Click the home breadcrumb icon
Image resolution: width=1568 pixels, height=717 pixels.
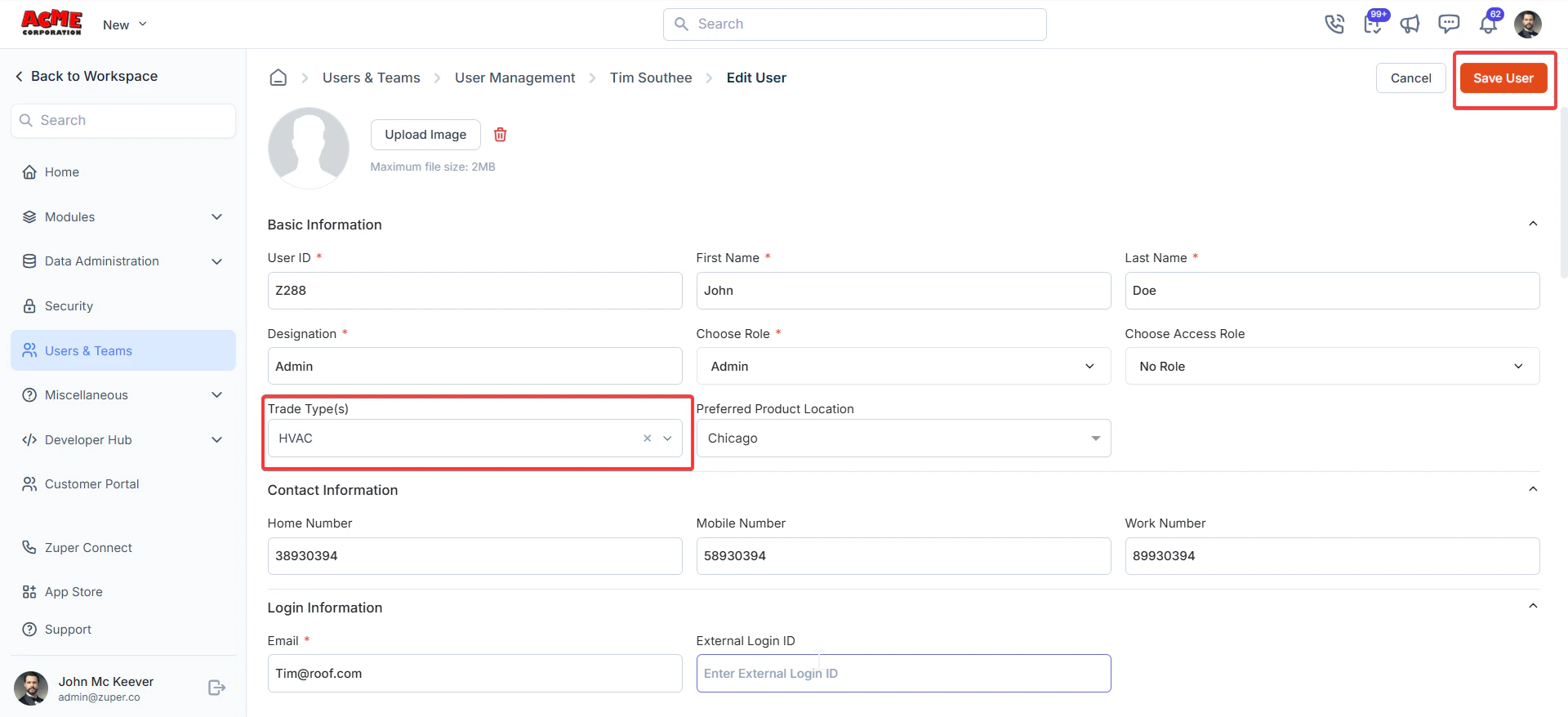pos(278,78)
